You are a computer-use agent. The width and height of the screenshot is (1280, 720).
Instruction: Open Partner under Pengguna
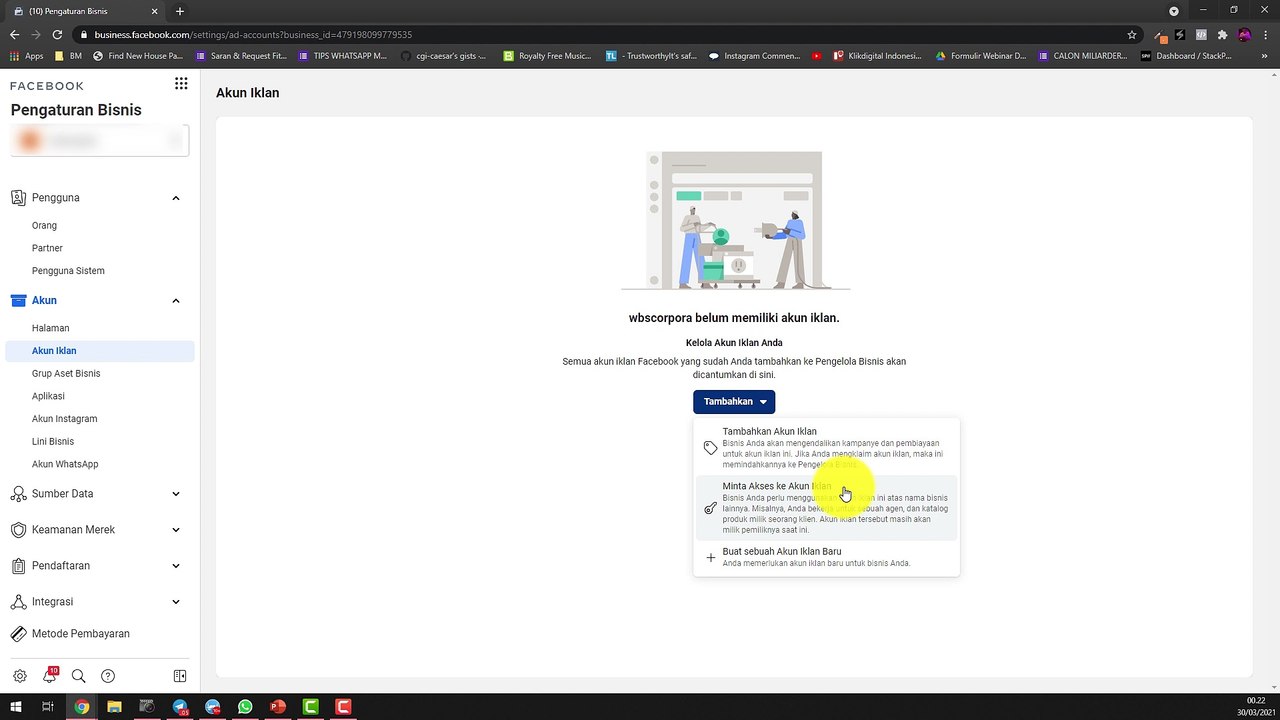tap(47, 248)
